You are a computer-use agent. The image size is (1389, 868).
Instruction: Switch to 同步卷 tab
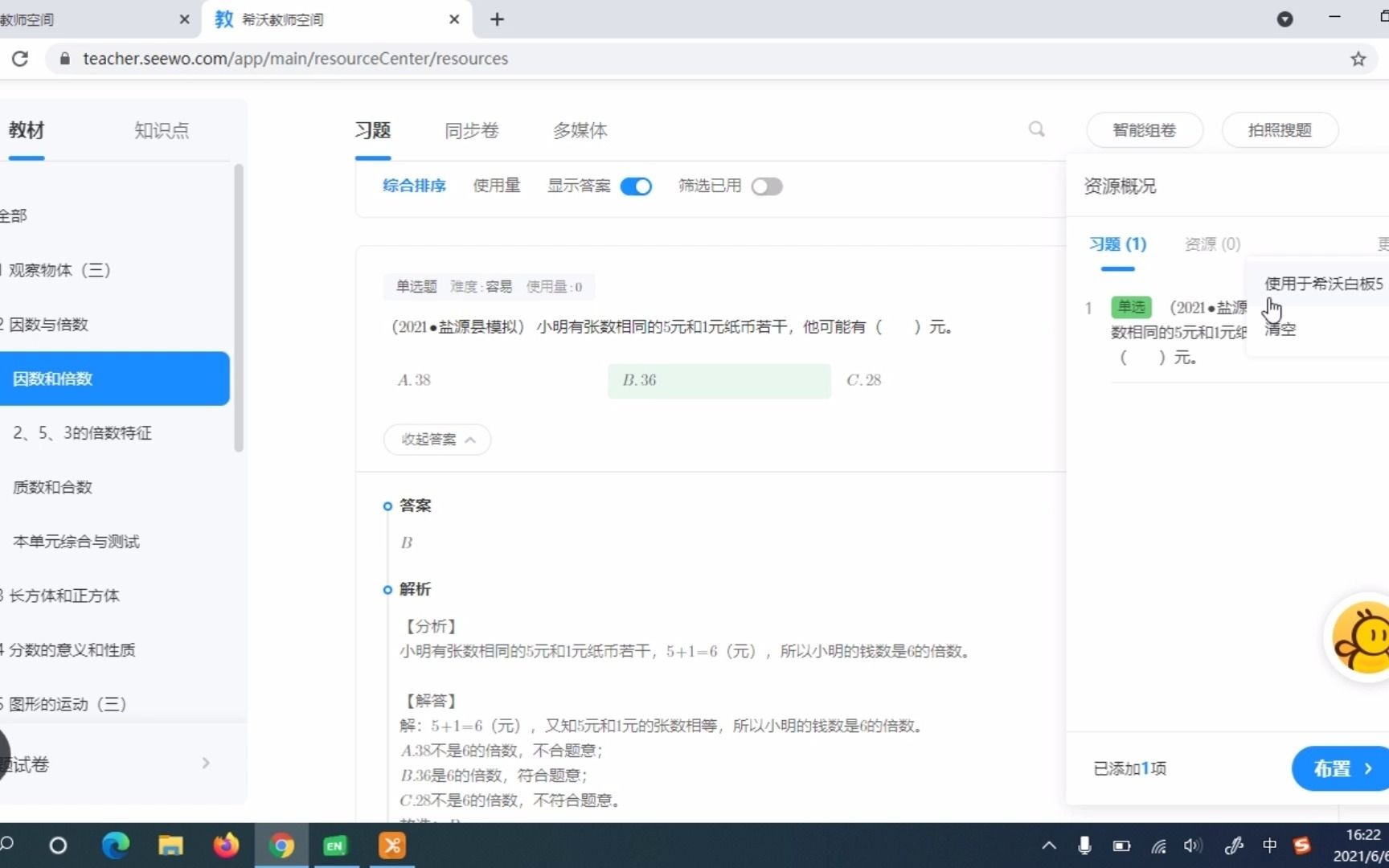472,130
